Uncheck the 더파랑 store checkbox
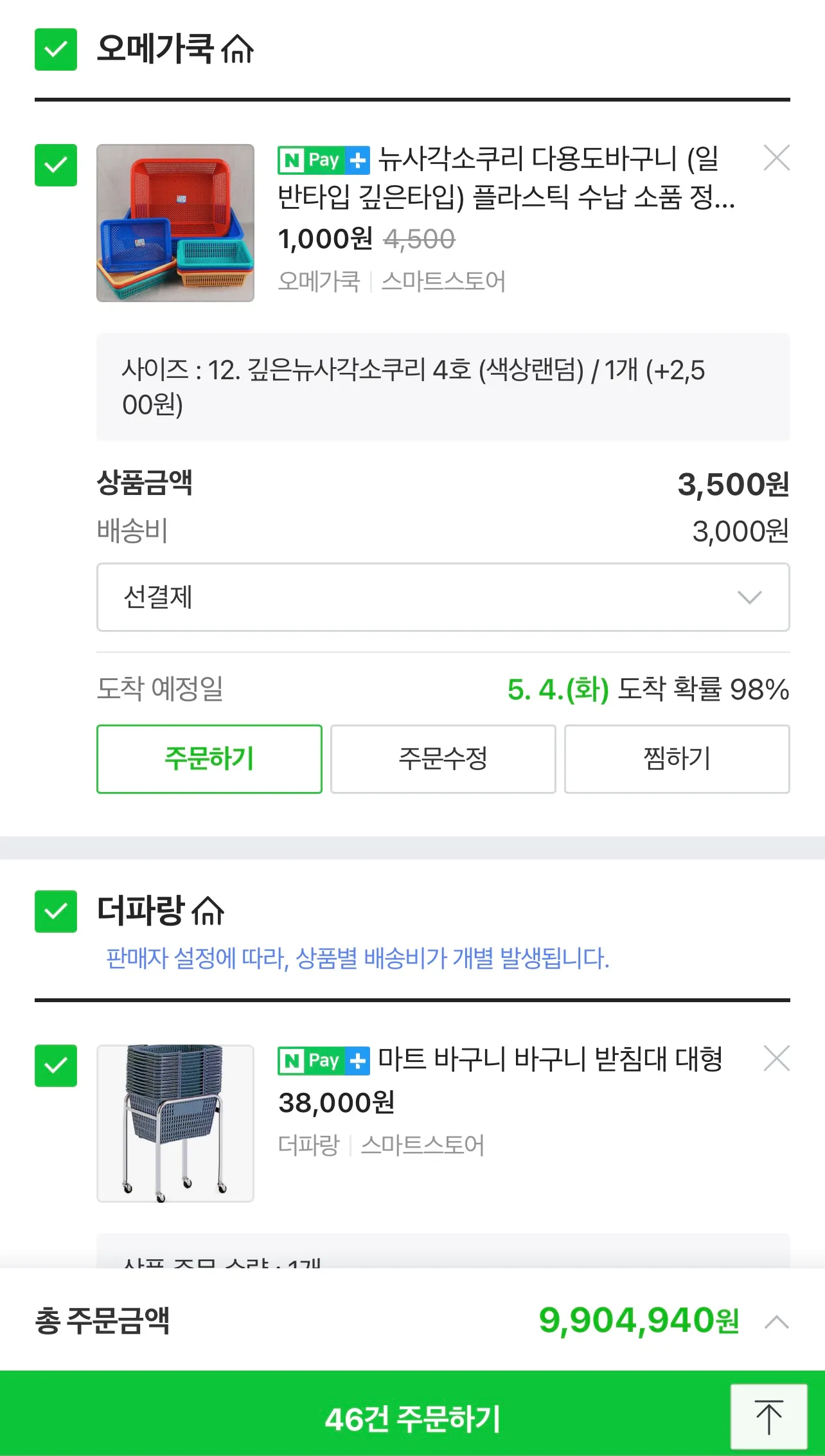825x1456 pixels. point(56,911)
